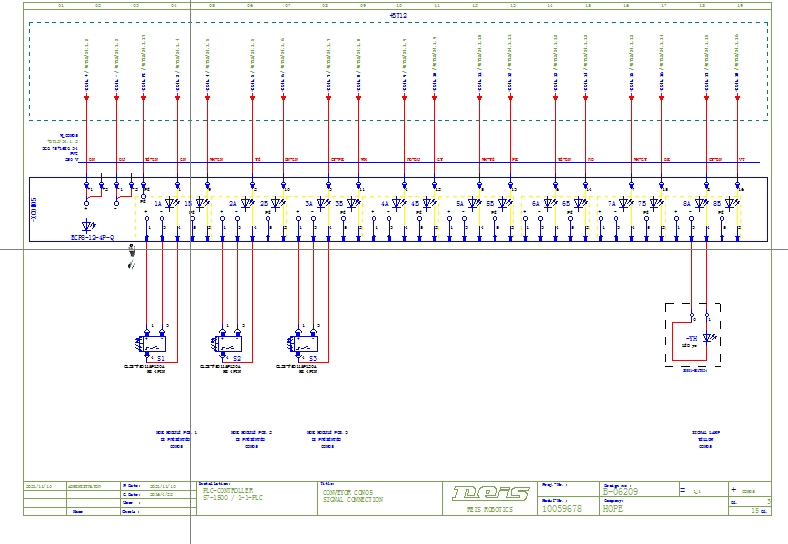This screenshot has width=788, height=544.
Task: Click REIS ROBOTICS caption under logo
Action: (x=490, y=509)
